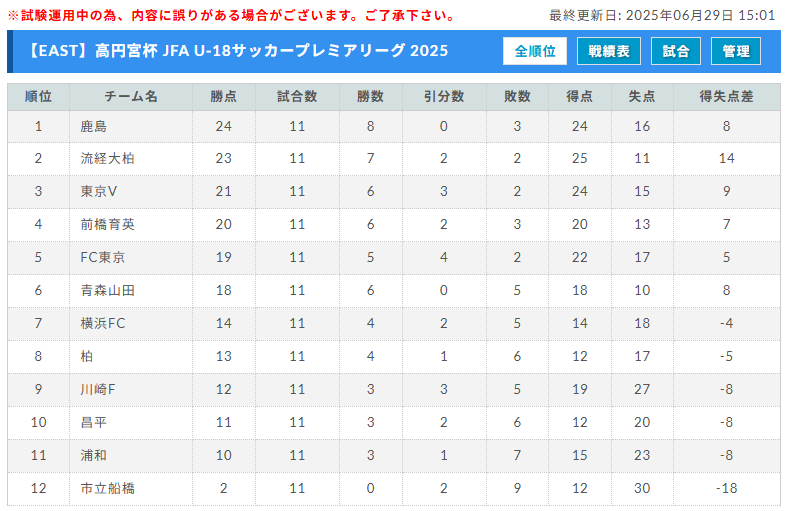This screenshot has height=511, width=787.
Task: Click the 勝点 column header
Action: (224, 96)
